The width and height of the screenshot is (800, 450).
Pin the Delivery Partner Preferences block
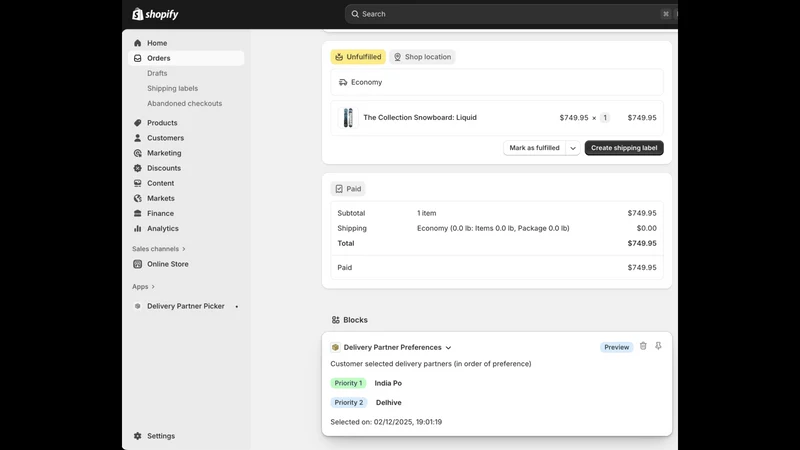coord(658,346)
